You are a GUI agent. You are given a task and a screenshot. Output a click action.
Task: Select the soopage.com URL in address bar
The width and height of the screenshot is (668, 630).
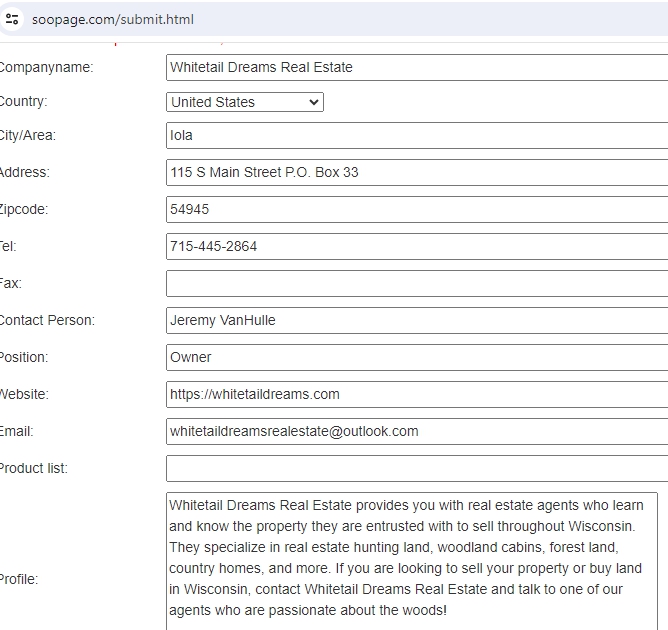pyautogui.click(x=113, y=19)
